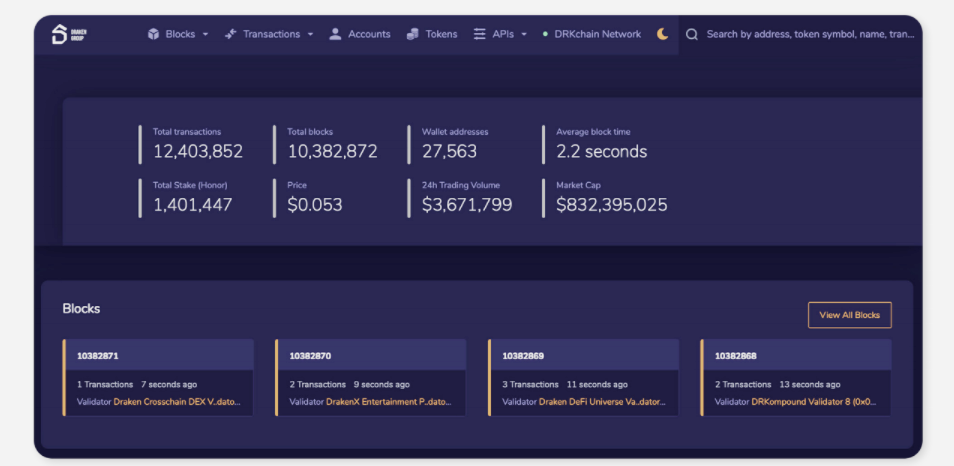Click the 24h Trading Volume $3,671,799
This screenshot has width=954, height=466.
467,205
